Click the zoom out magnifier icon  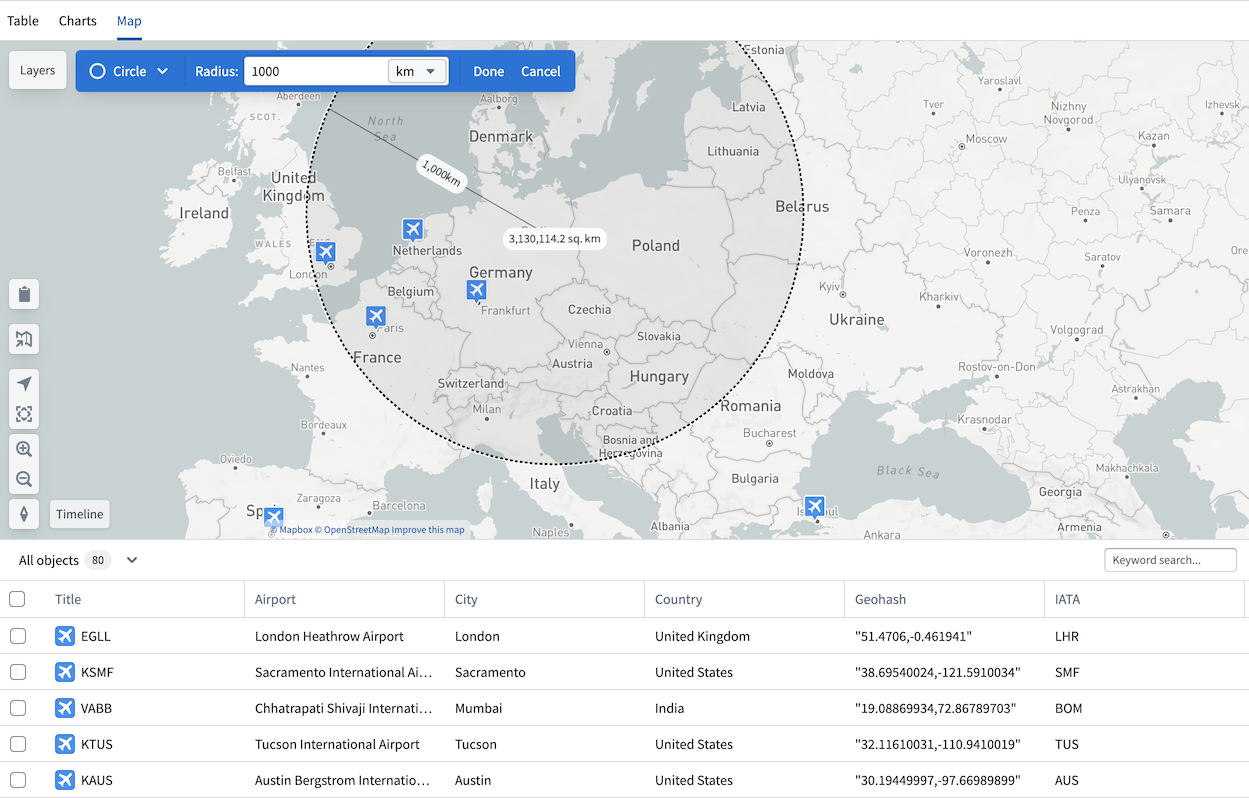tap(23, 479)
